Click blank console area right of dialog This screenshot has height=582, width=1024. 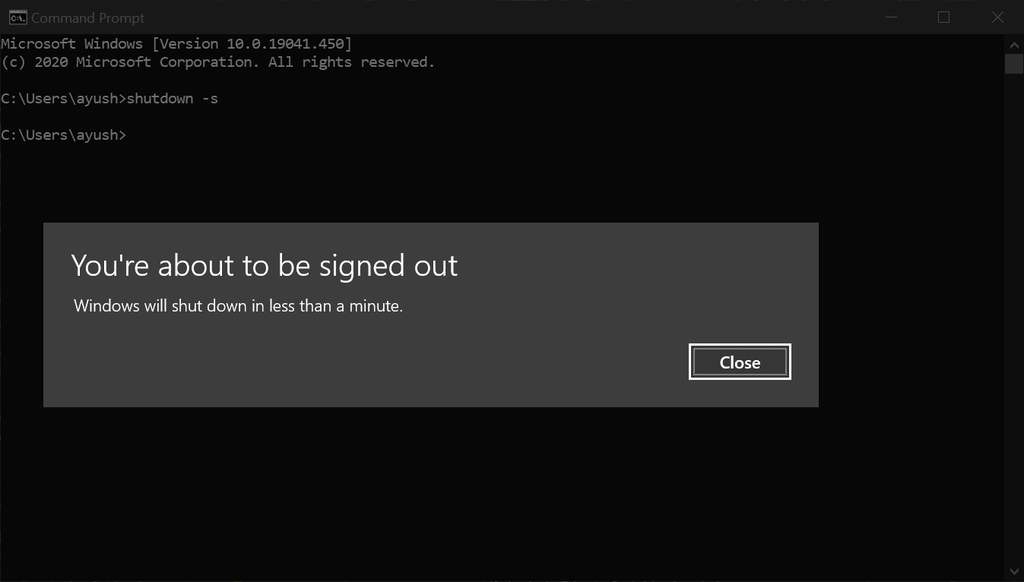(911, 314)
